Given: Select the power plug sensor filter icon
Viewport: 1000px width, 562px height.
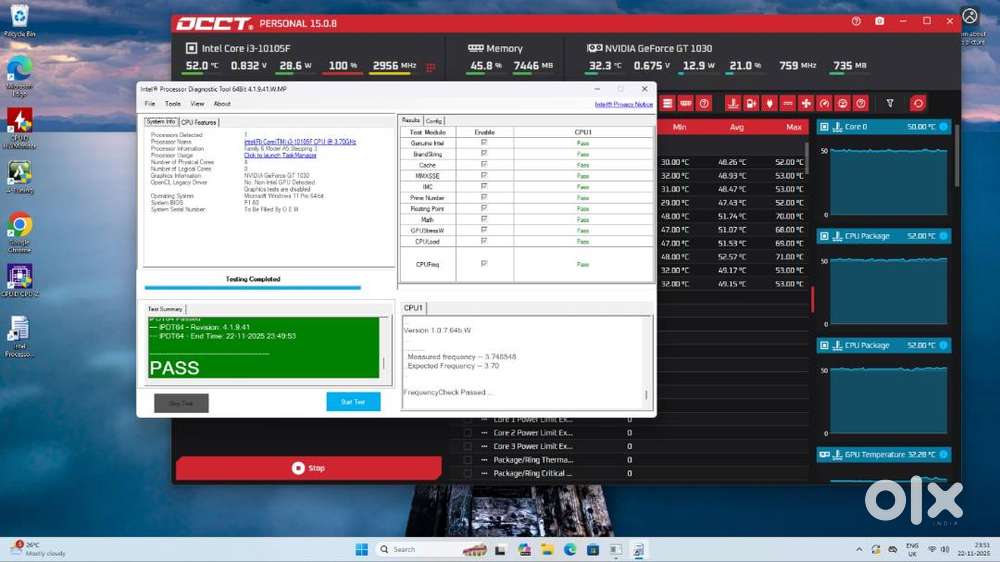Looking at the screenshot, I should pyautogui.click(x=751, y=103).
